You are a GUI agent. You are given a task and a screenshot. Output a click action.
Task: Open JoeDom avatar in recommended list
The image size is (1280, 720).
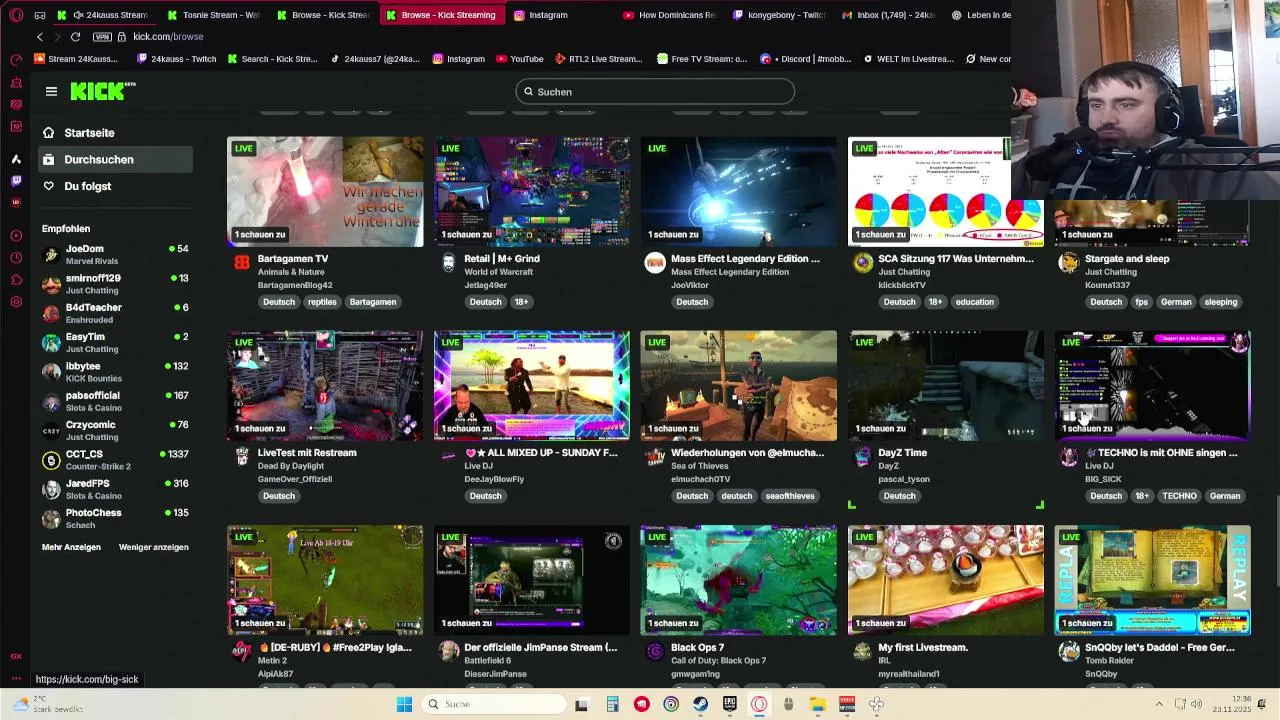pyautogui.click(x=51, y=255)
